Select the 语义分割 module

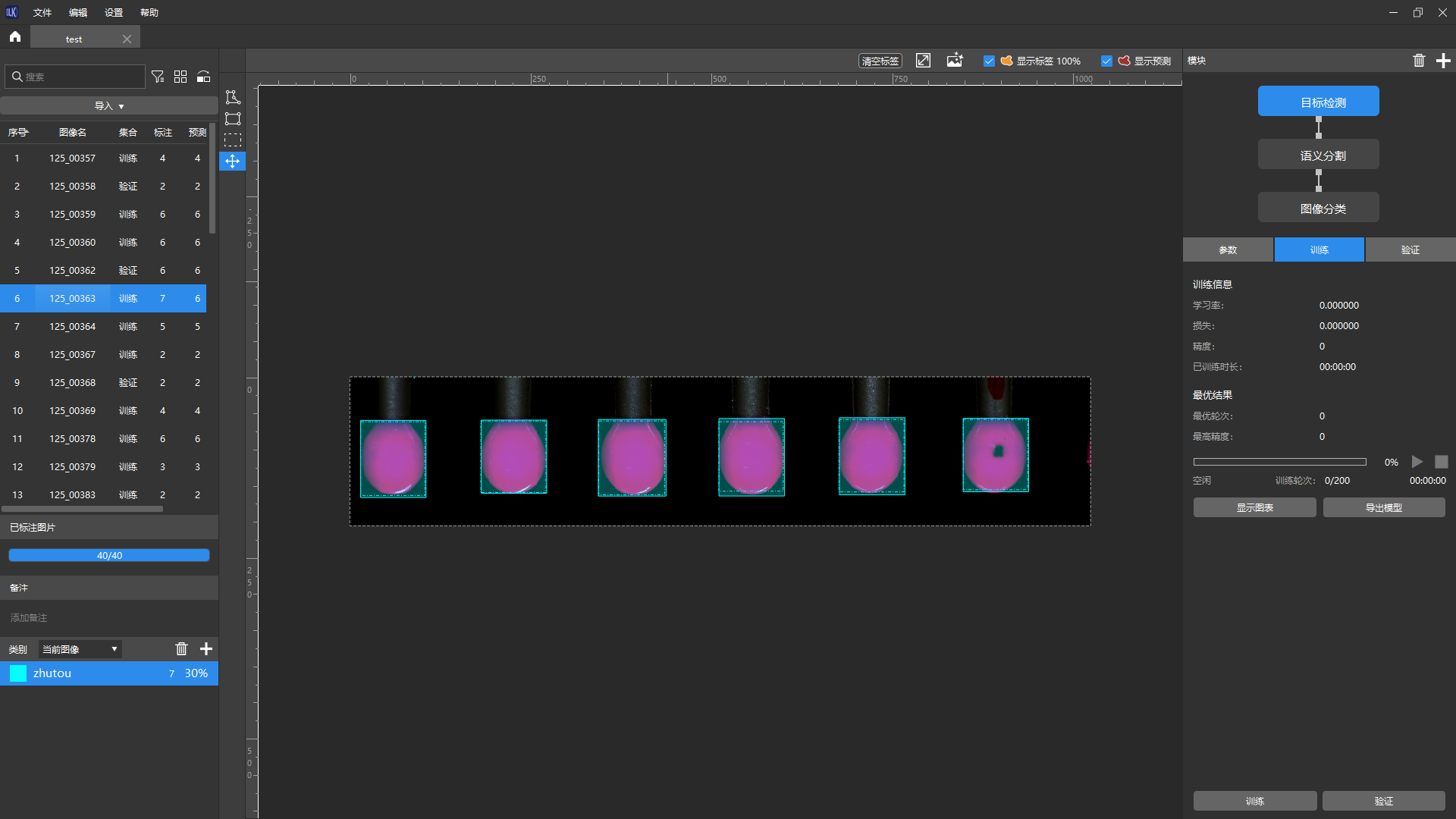pyautogui.click(x=1319, y=154)
